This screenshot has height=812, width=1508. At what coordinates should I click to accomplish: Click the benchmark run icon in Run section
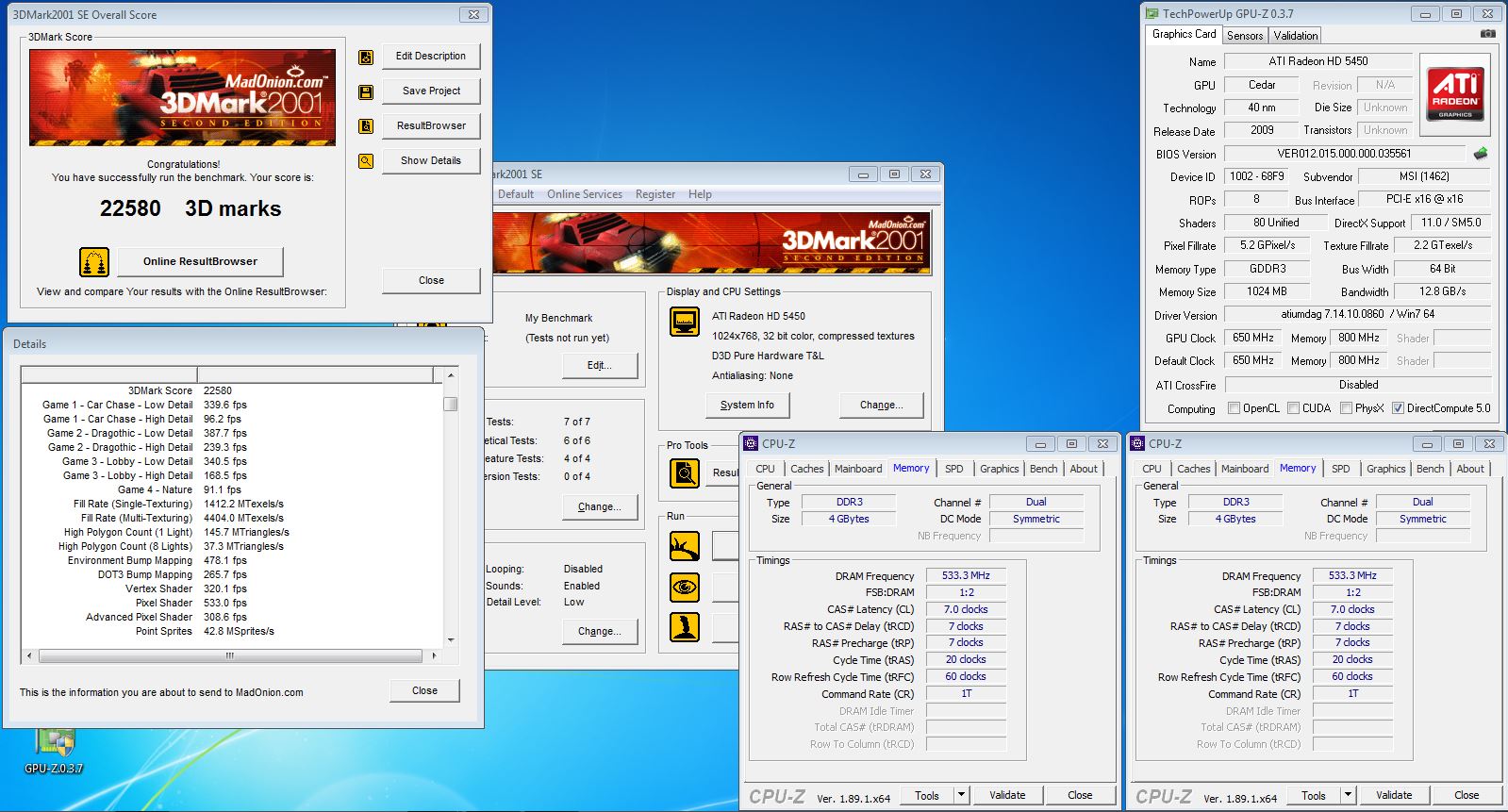click(684, 546)
